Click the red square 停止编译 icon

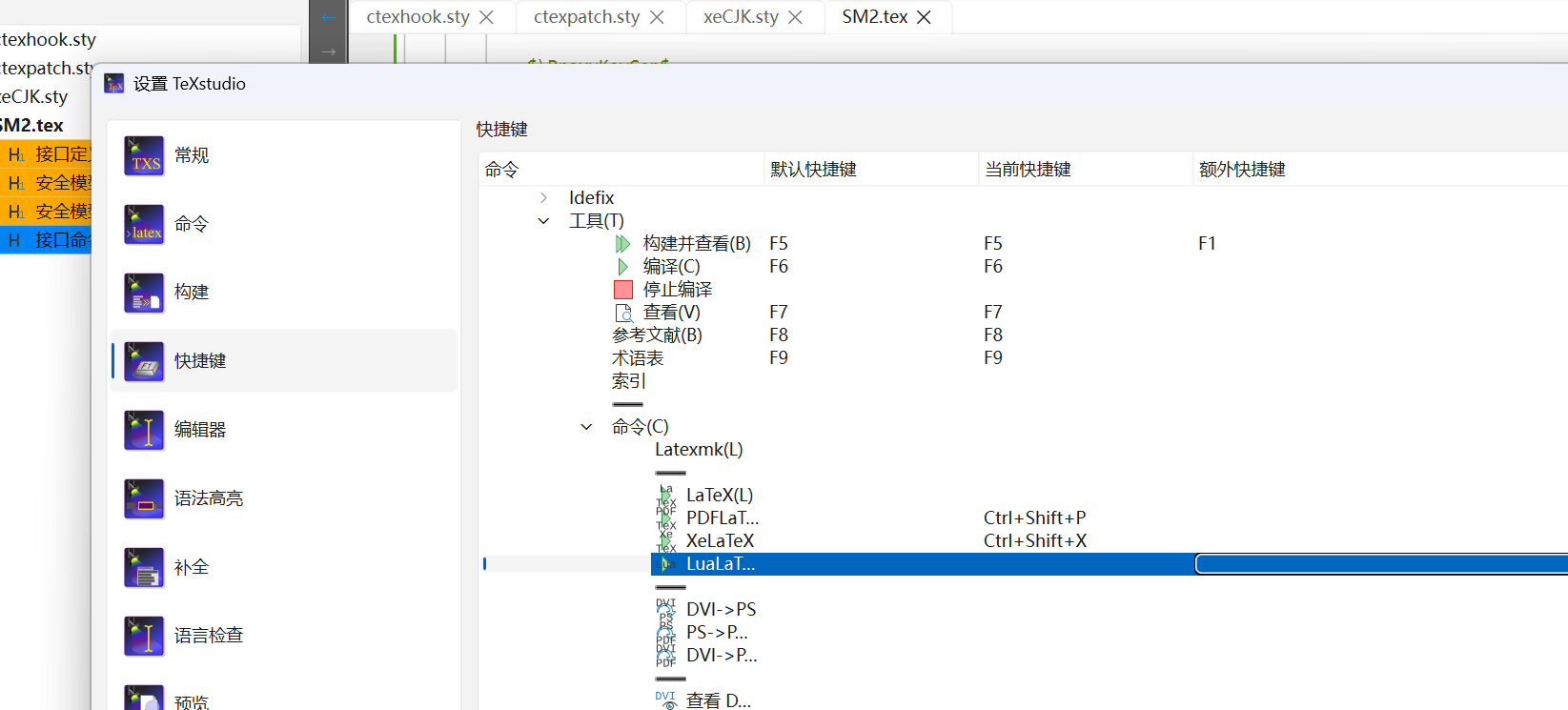click(623, 290)
